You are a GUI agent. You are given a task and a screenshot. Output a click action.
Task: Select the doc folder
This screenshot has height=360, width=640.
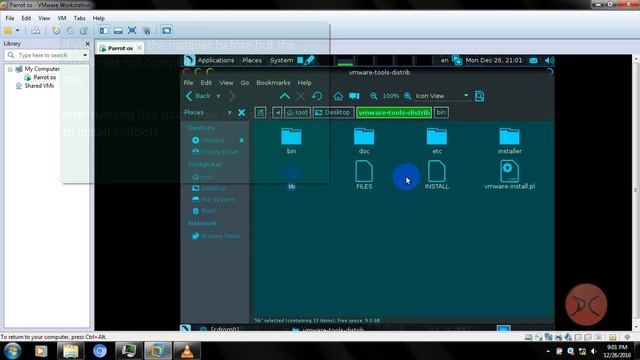pyautogui.click(x=364, y=141)
